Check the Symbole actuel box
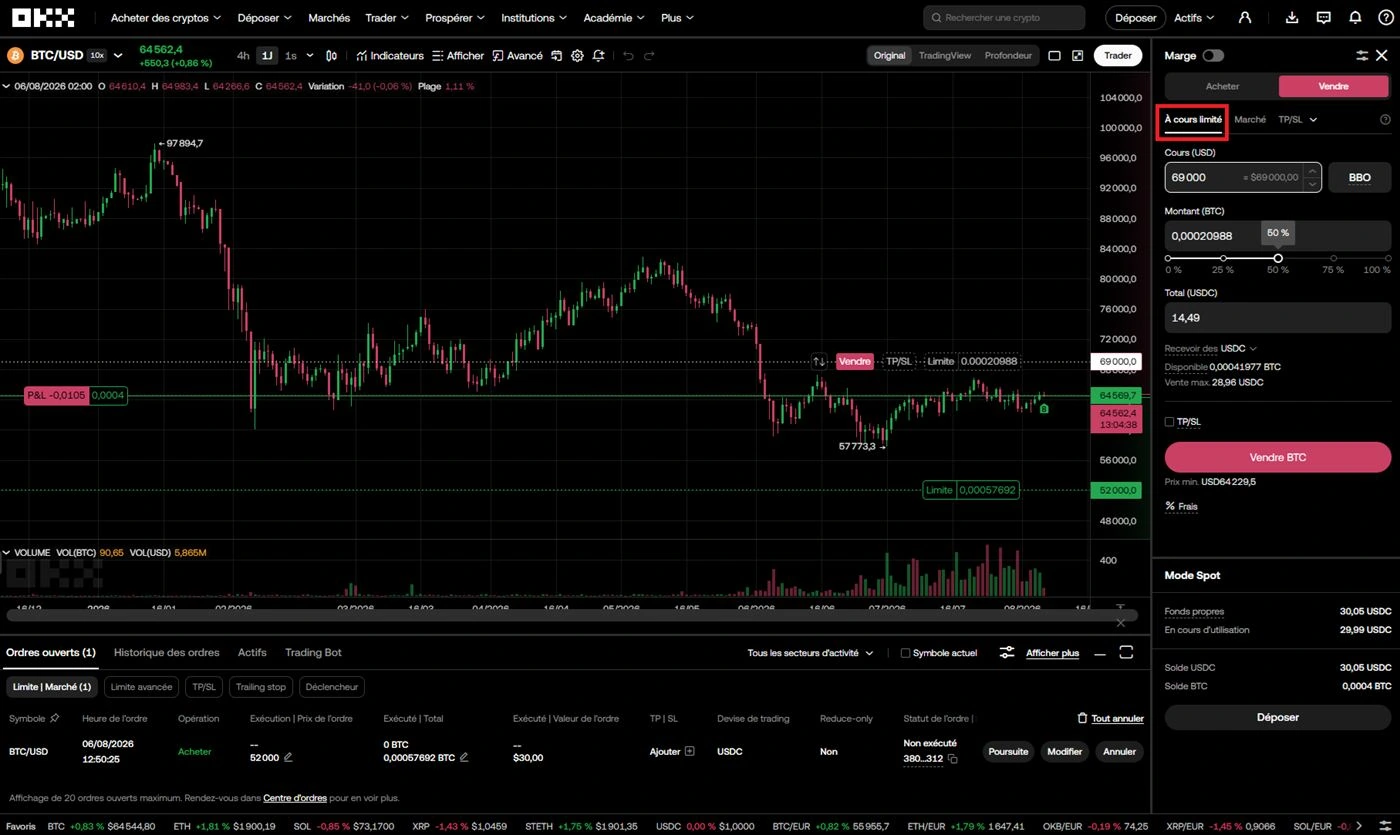 pos(905,653)
